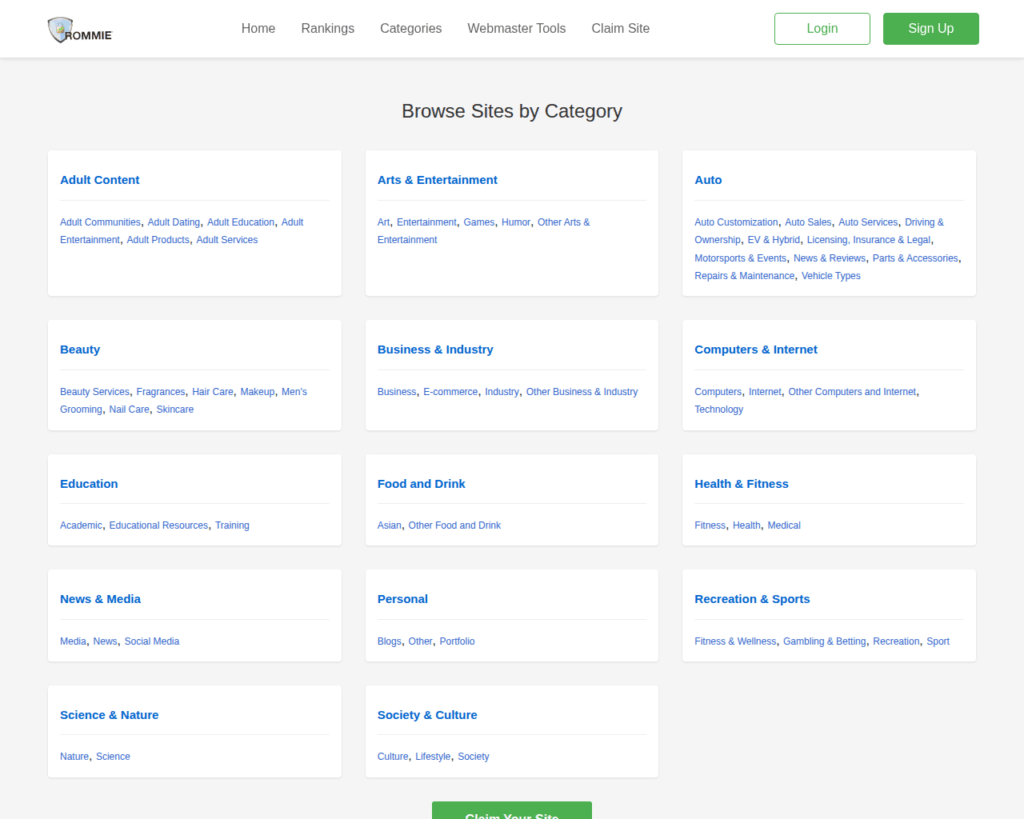
Task: Visit the Science & Nature category heading
Action: coord(109,715)
